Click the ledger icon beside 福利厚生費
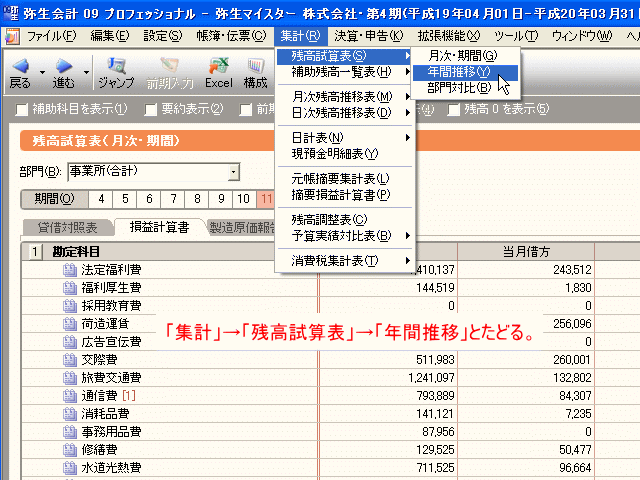The width and height of the screenshot is (640, 480). point(70,288)
